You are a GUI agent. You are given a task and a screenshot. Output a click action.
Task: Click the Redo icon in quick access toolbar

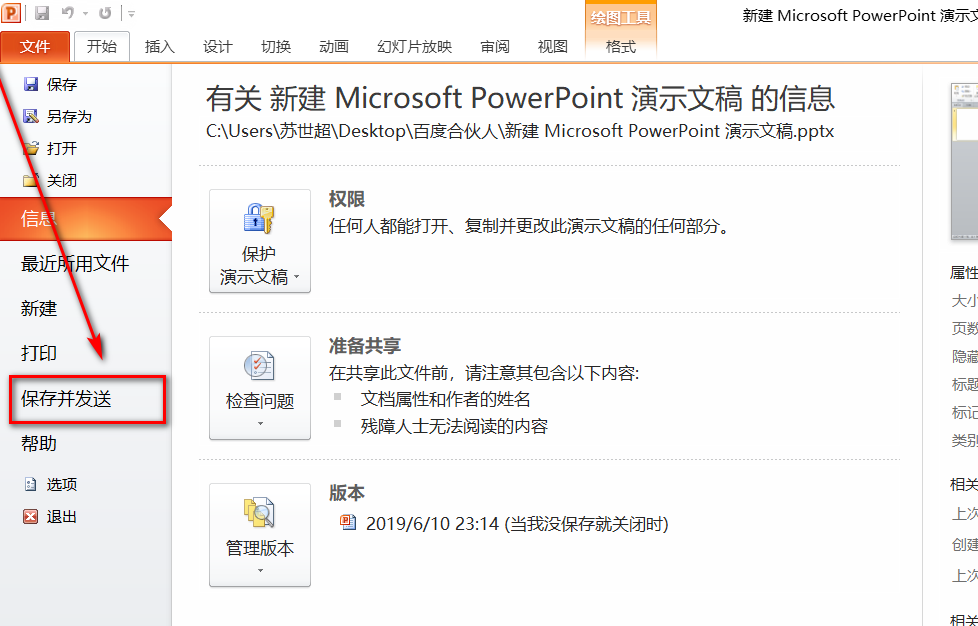105,12
